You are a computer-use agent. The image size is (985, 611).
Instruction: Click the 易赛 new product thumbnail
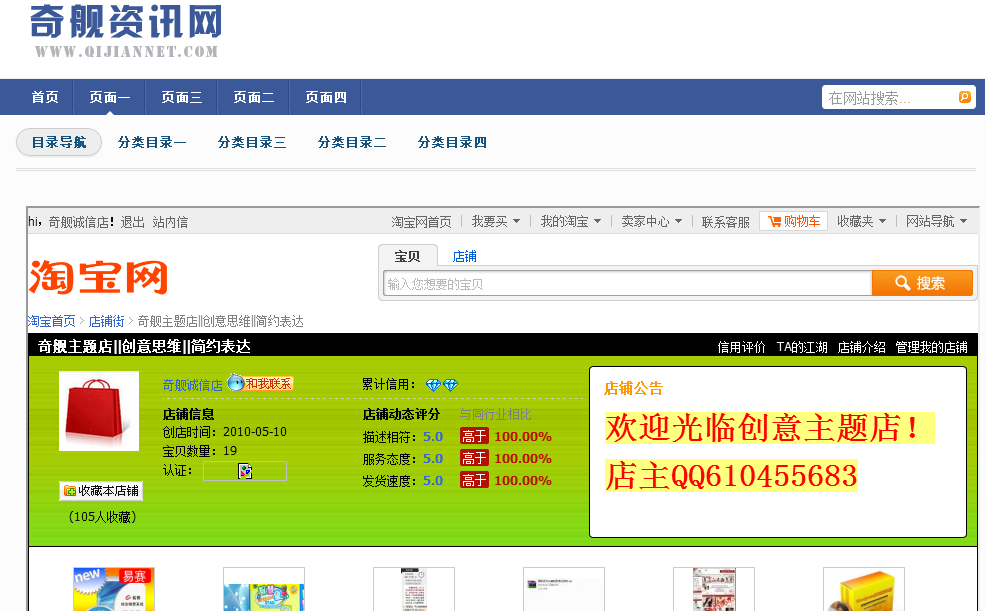(x=114, y=589)
